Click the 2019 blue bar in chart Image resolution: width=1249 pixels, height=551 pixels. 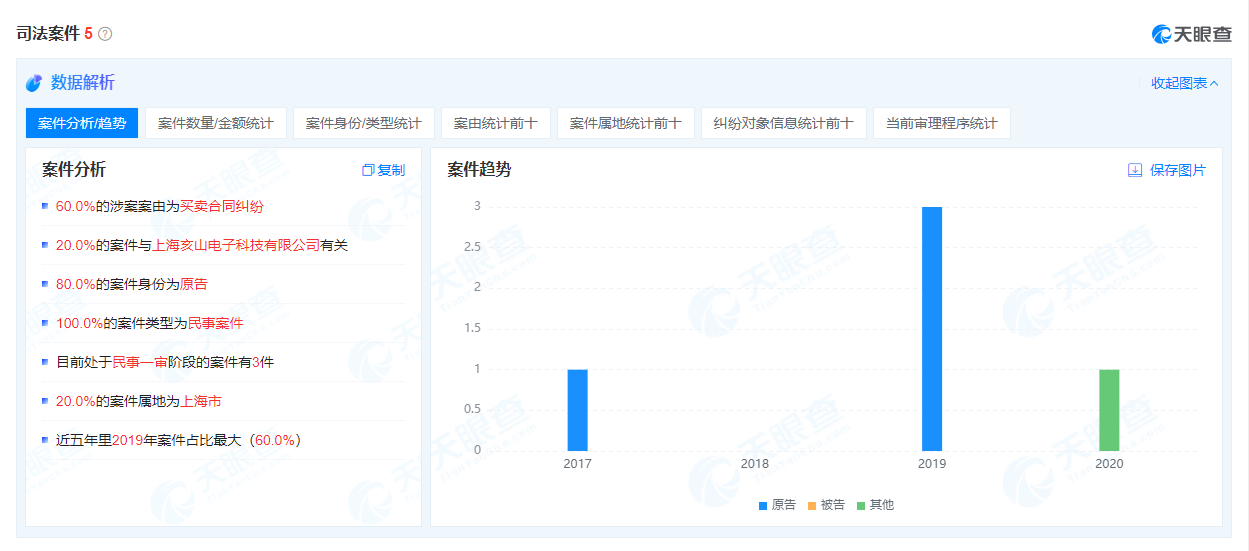click(932, 328)
